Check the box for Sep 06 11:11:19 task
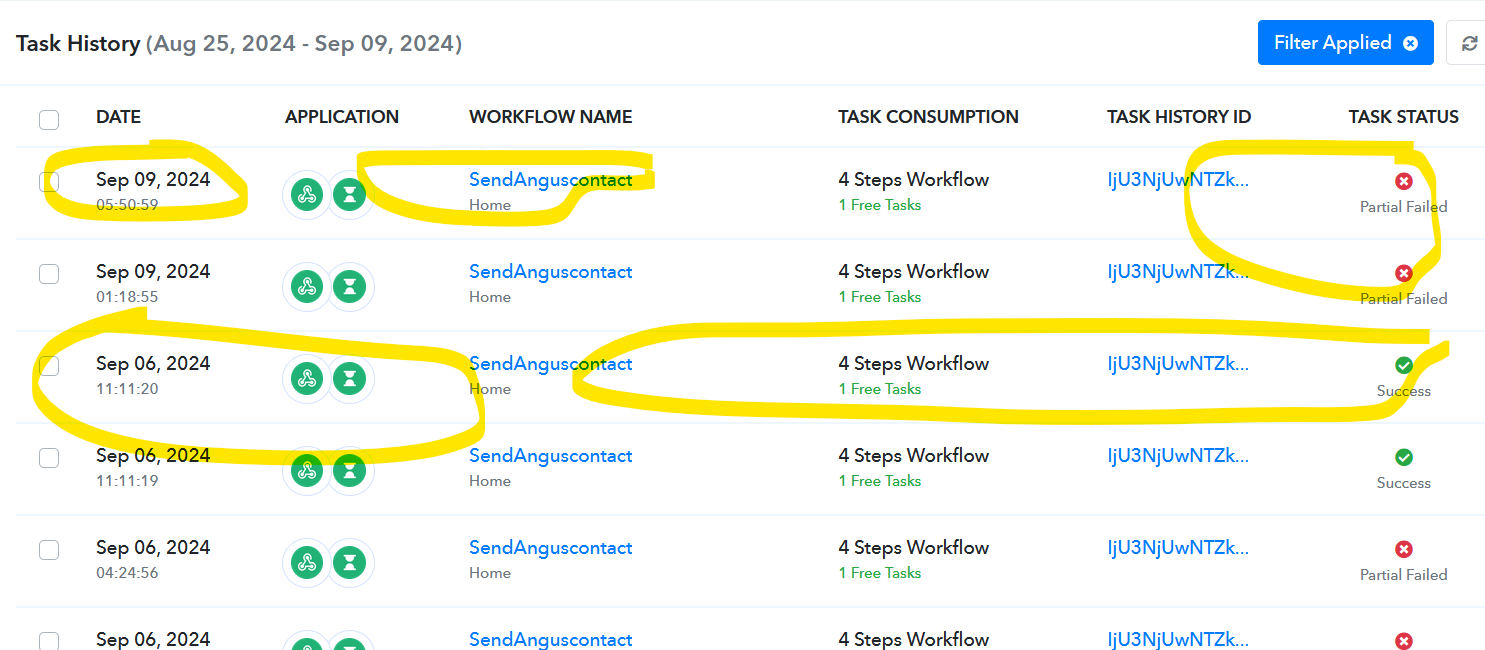This screenshot has height=650, width=1485. tap(49, 458)
